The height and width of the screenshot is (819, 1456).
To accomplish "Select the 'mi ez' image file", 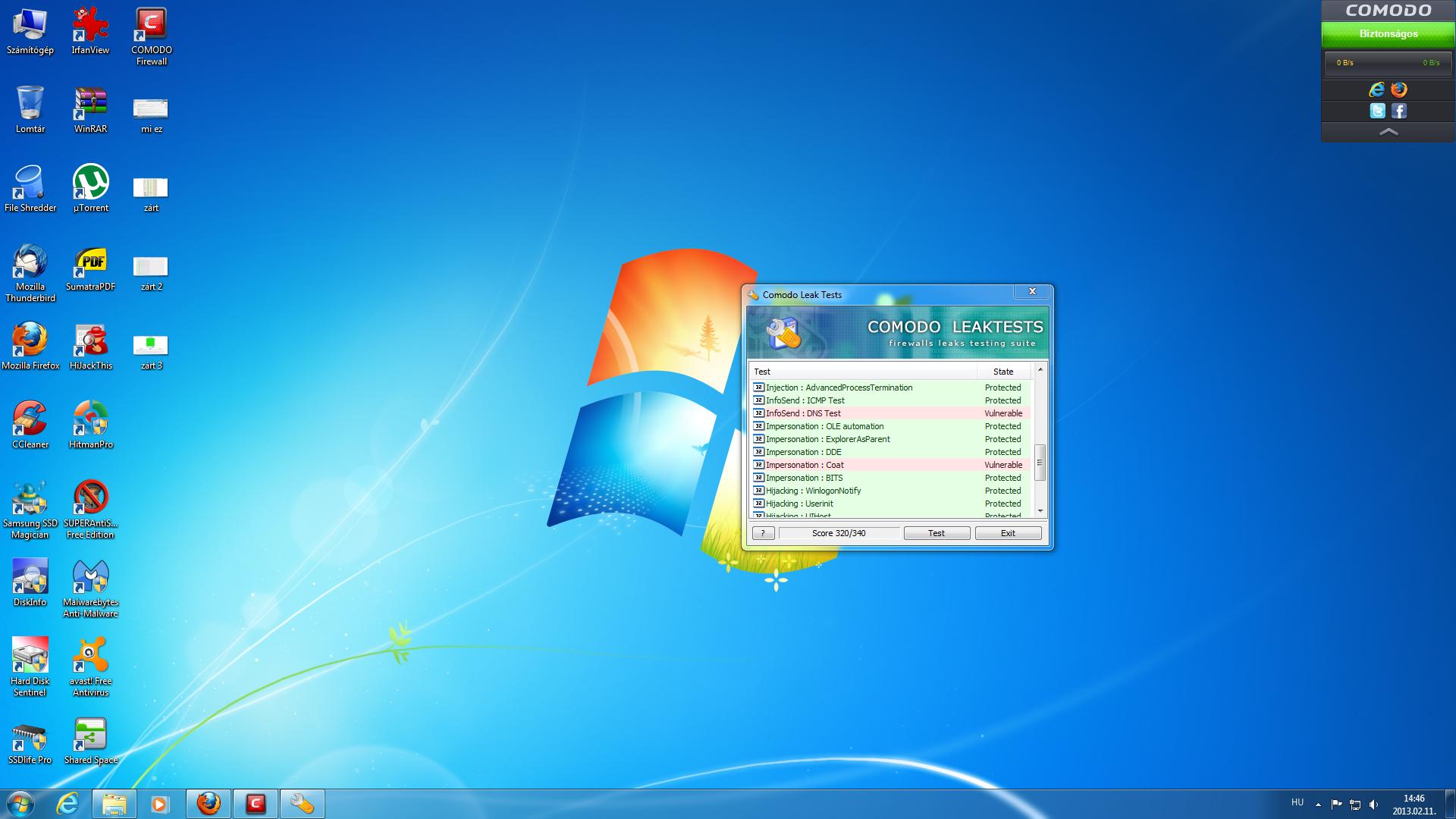I will (x=151, y=115).
